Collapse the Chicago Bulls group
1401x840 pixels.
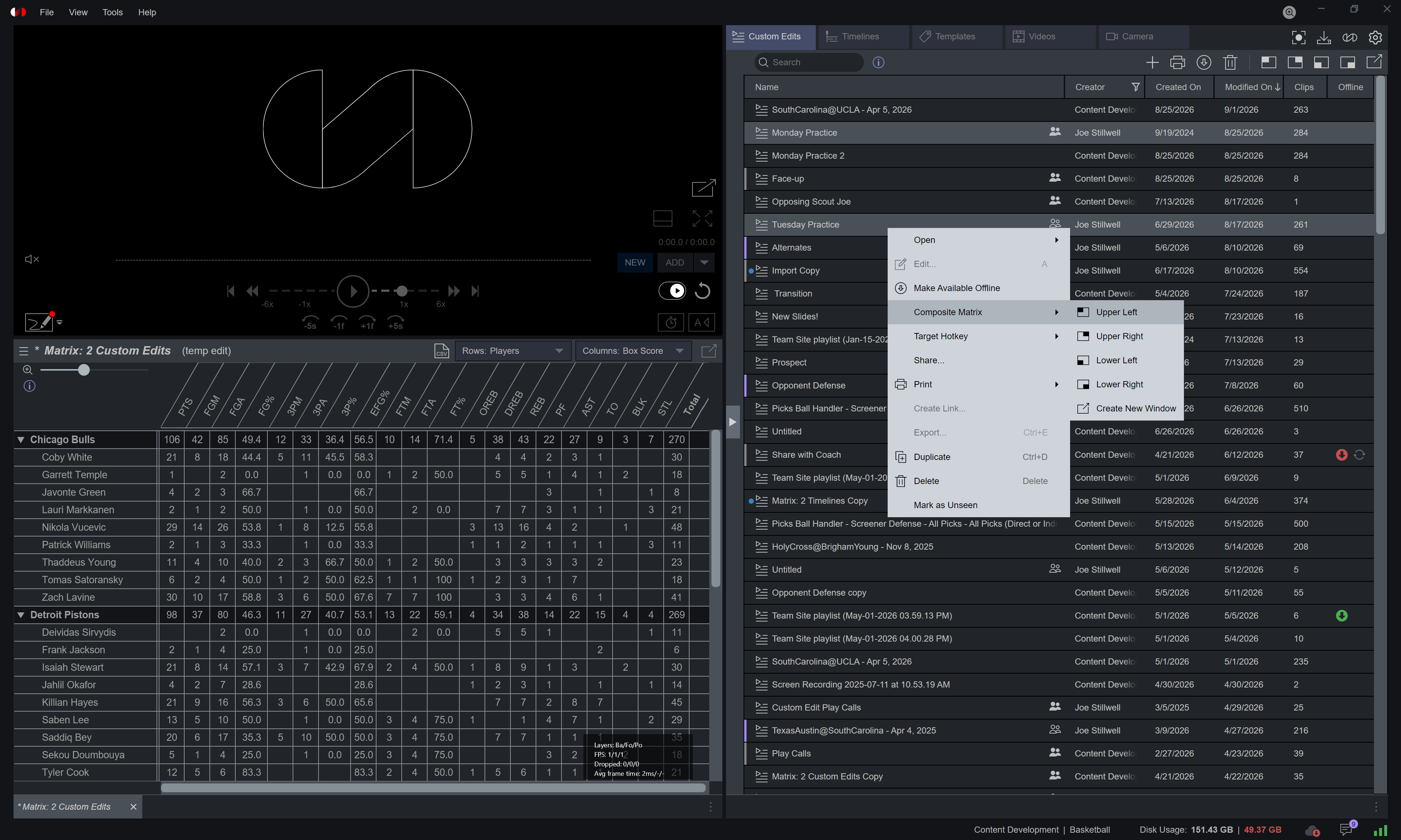coord(21,440)
